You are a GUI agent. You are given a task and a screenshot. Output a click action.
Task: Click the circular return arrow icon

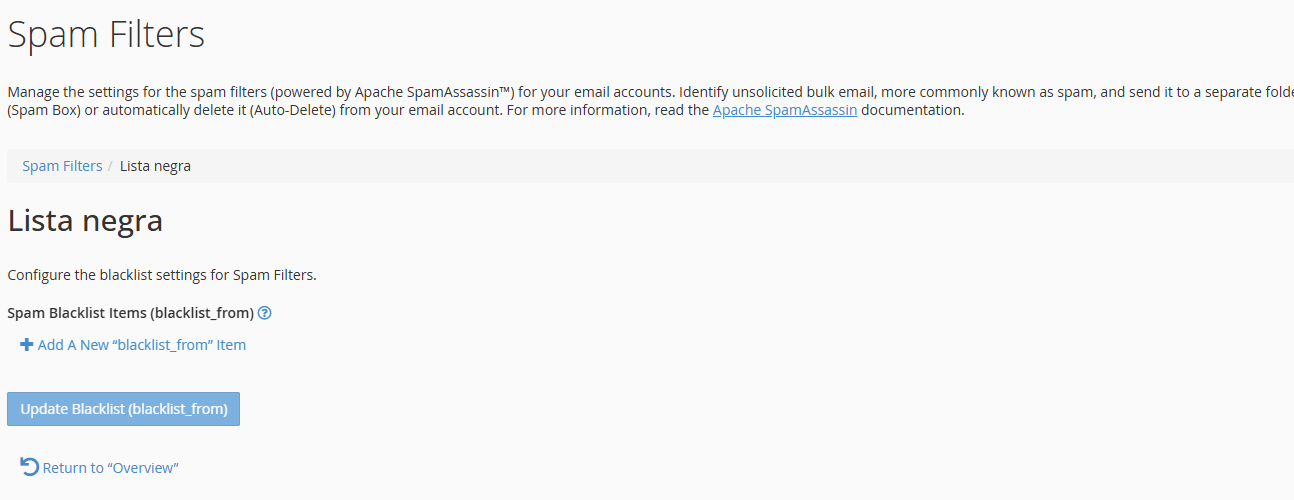30,467
